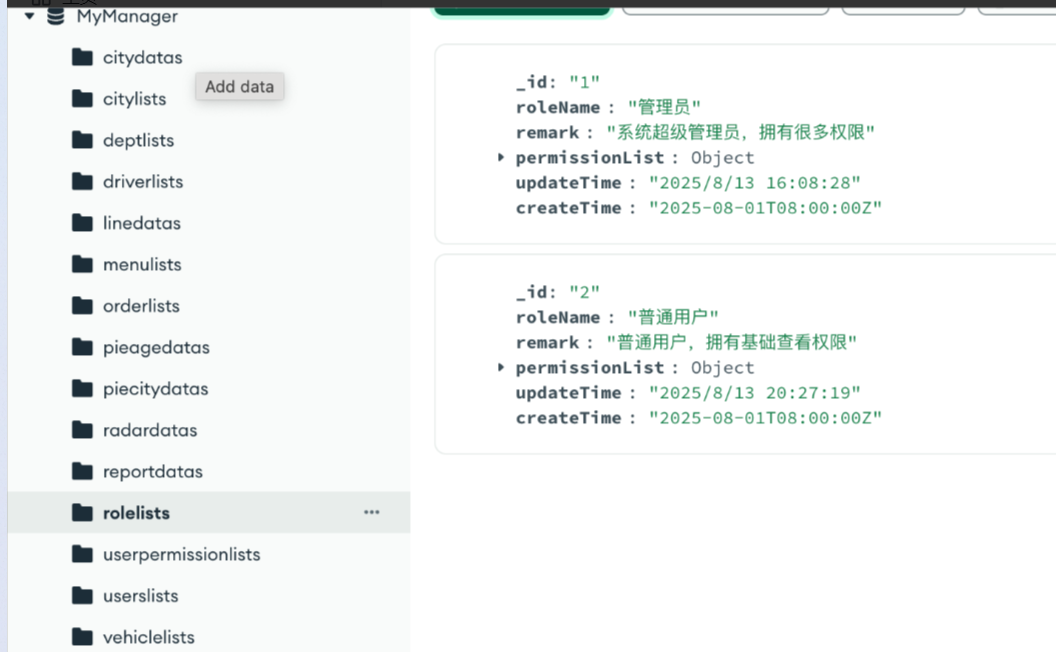Click createTime value in the 管理员 document

tap(765, 208)
